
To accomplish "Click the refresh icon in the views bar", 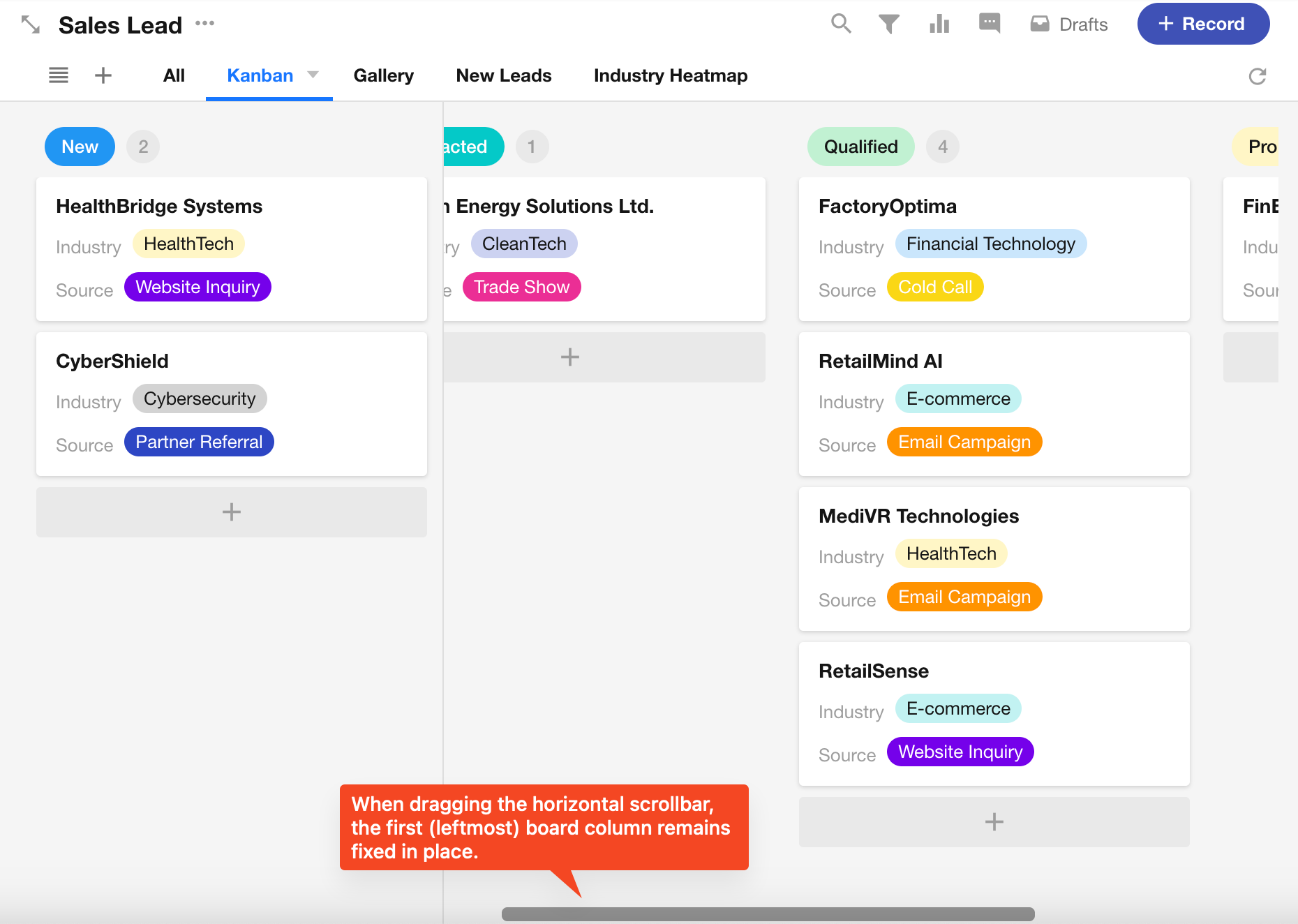I will pyautogui.click(x=1257, y=76).
